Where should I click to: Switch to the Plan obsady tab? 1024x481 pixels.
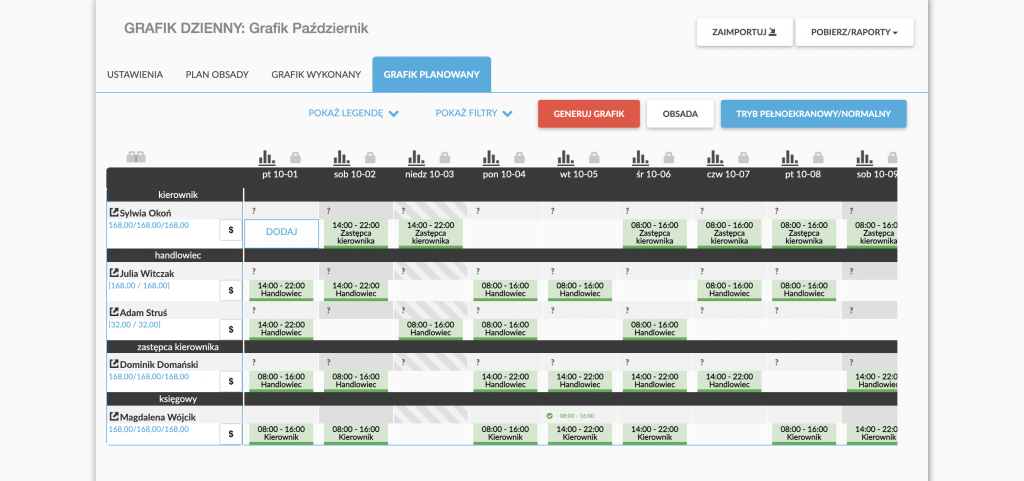[x=217, y=75]
